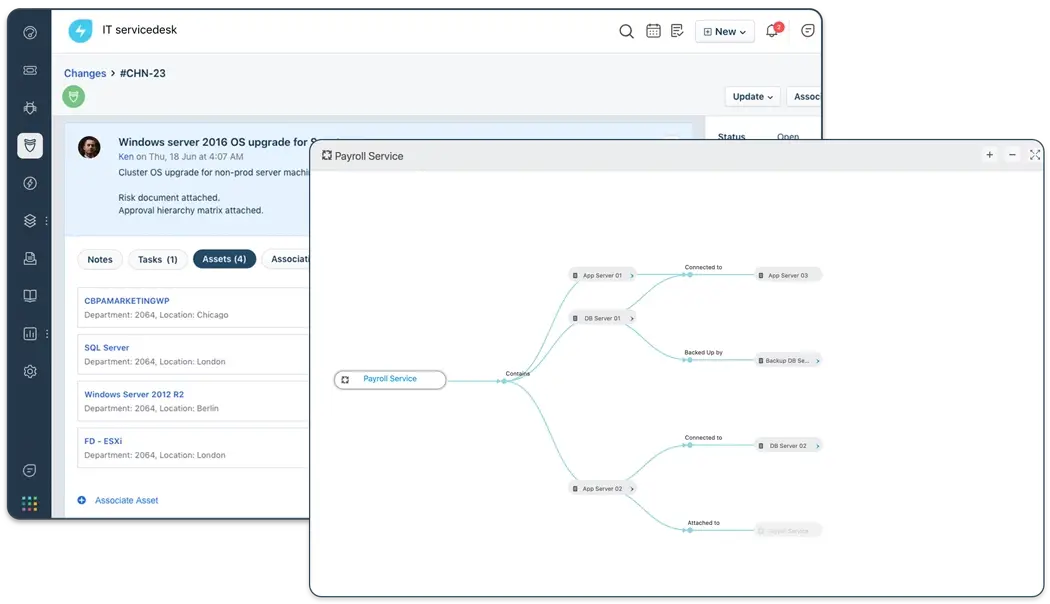This screenshot has width=1050, height=604.
Task: Open the notifications bell
Action: (x=772, y=31)
